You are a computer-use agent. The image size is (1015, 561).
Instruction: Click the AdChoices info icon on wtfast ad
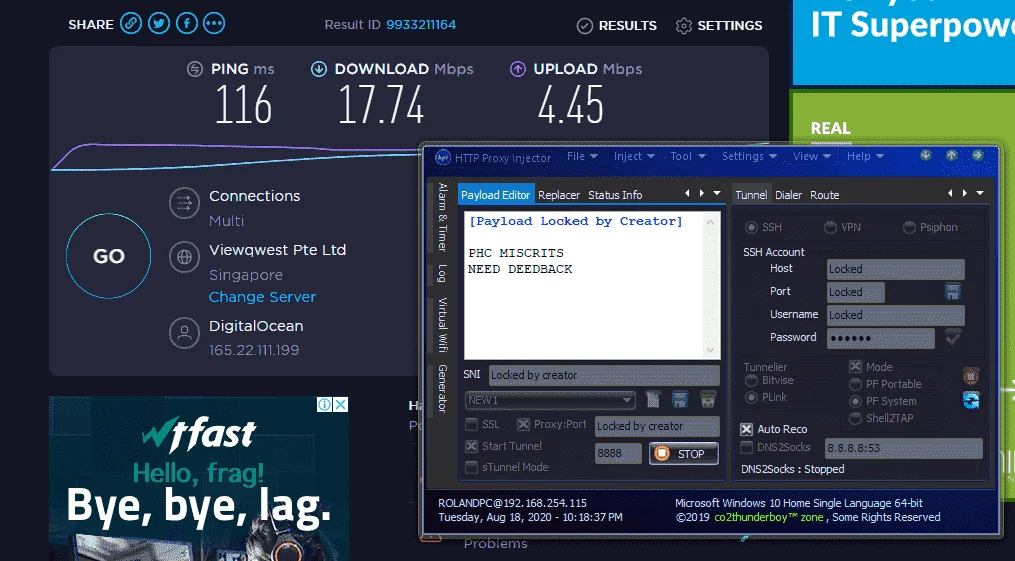(324, 404)
